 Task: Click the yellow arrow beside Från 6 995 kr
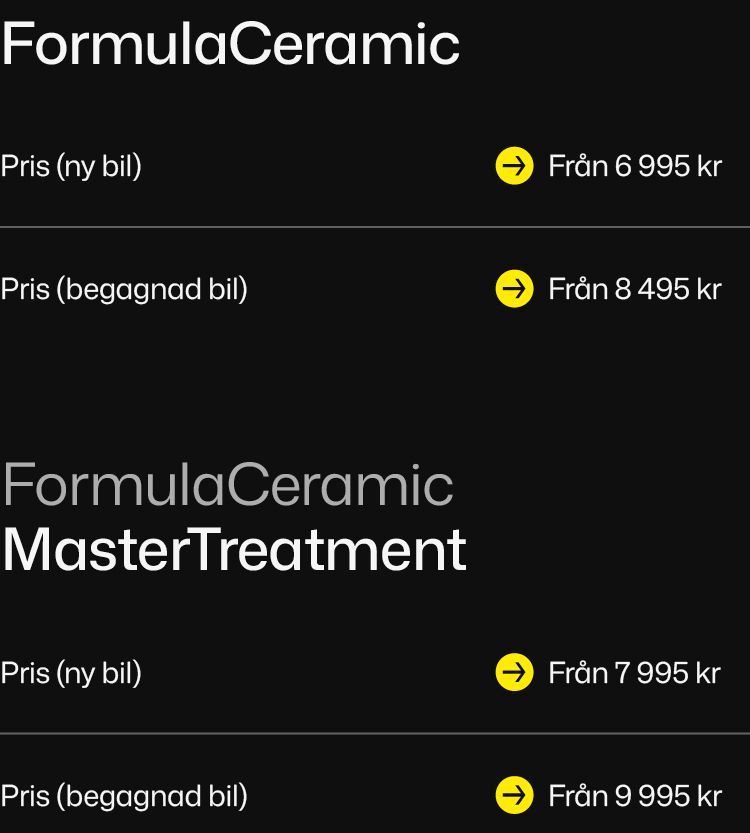514,166
